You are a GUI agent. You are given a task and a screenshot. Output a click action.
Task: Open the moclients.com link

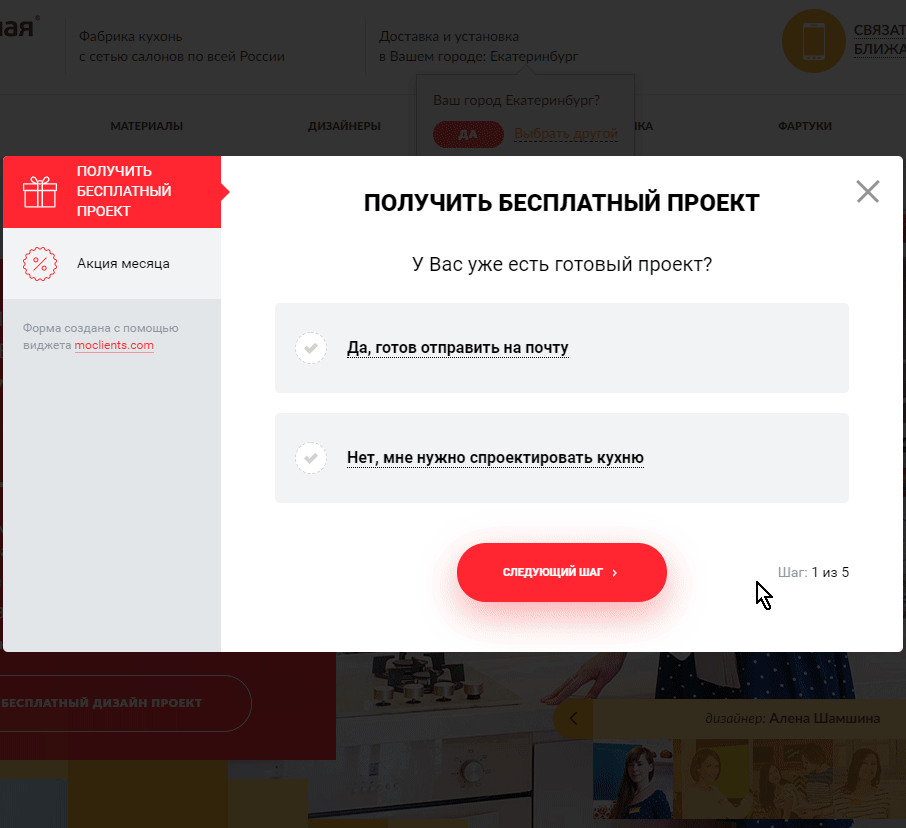click(x=114, y=346)
